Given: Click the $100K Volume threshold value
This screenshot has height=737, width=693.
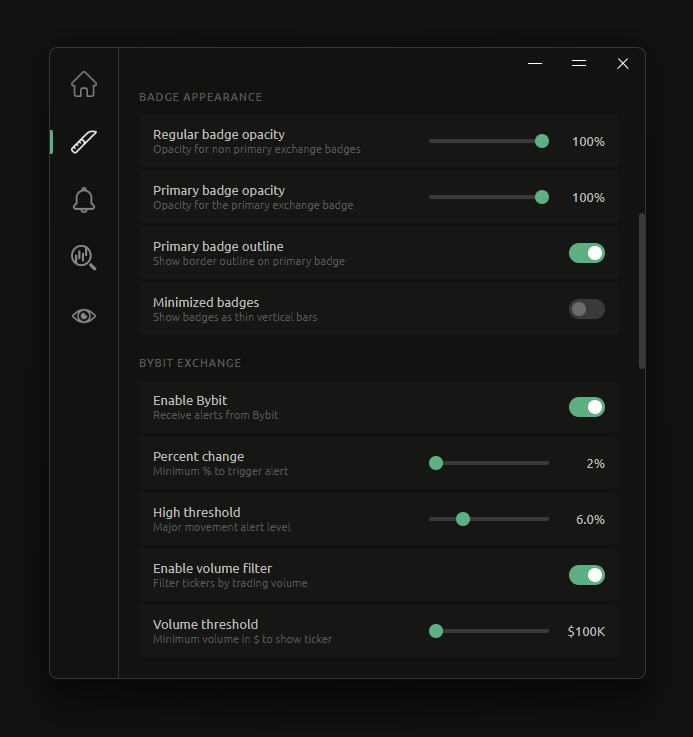Looking at the screenshot, I should click(586, 631).
